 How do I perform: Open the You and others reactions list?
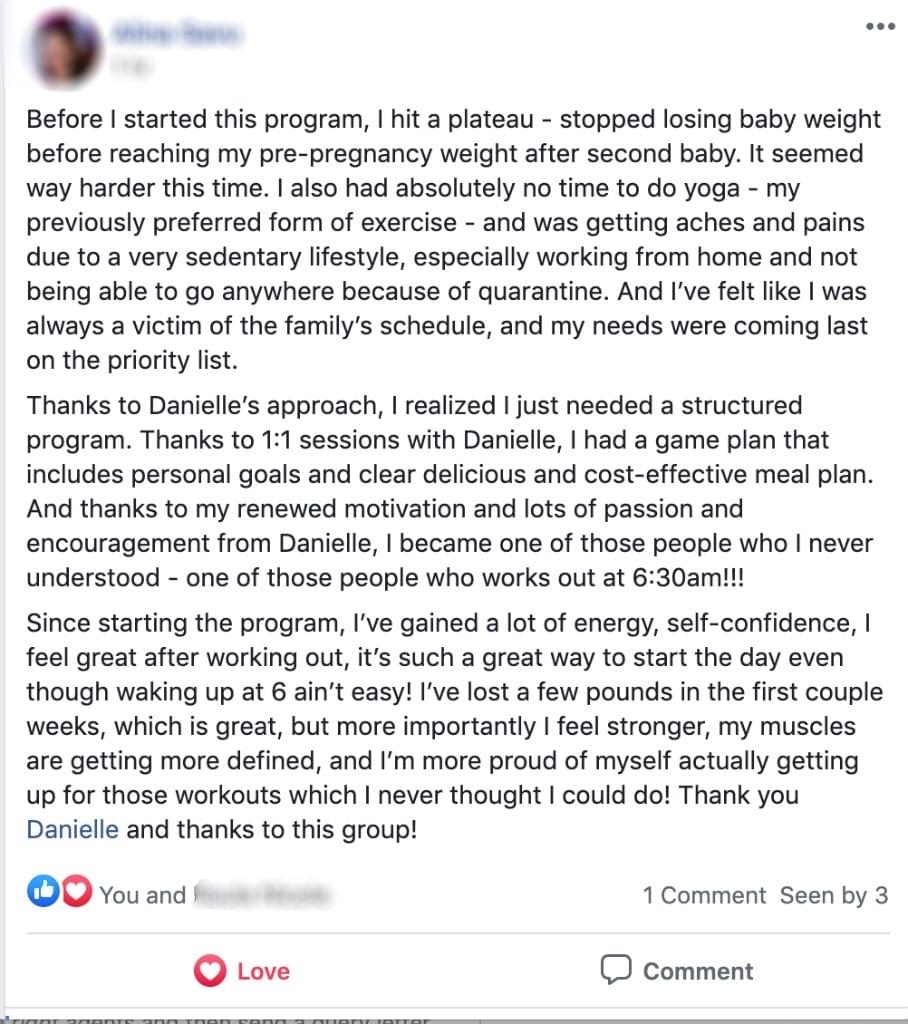(x=214, y=895)
